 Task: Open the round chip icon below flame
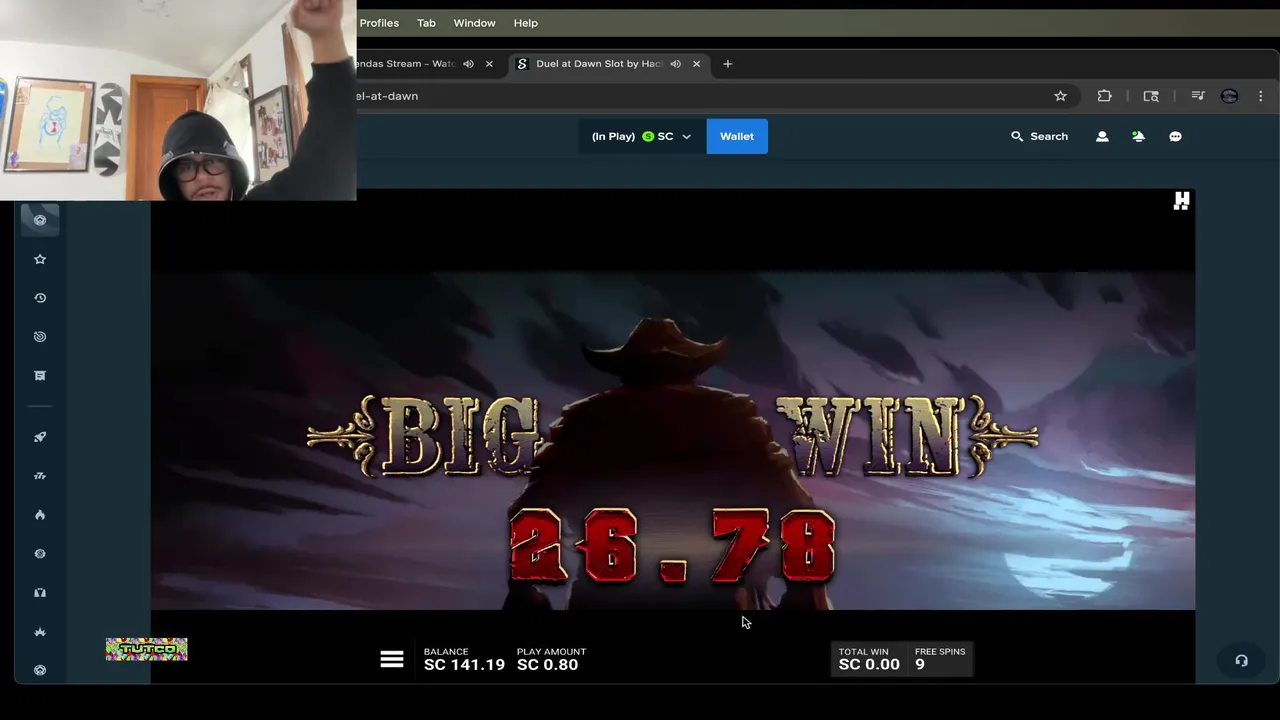[x=40, y=554]
